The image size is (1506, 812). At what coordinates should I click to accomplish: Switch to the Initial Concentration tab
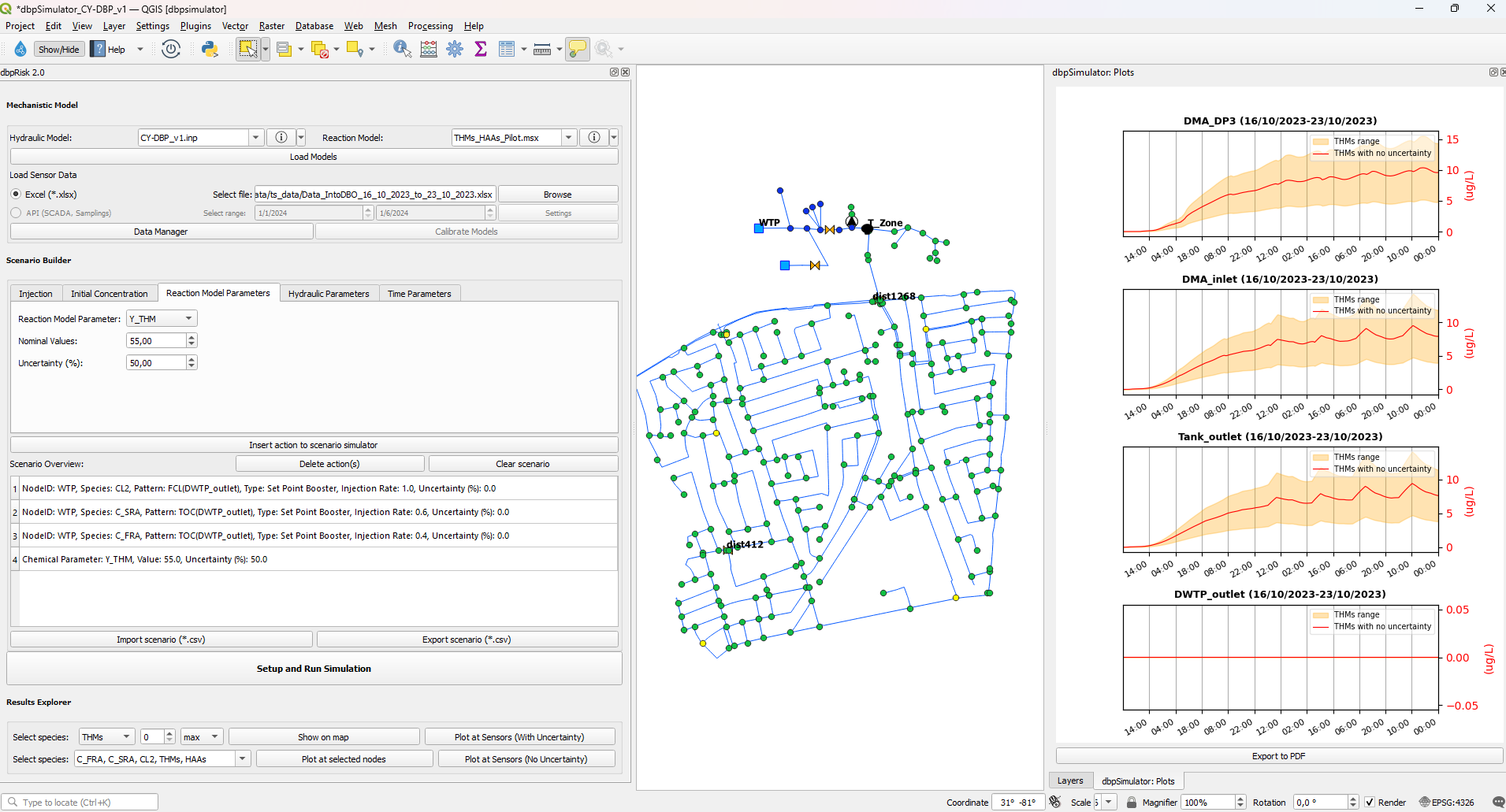point(109,294)
